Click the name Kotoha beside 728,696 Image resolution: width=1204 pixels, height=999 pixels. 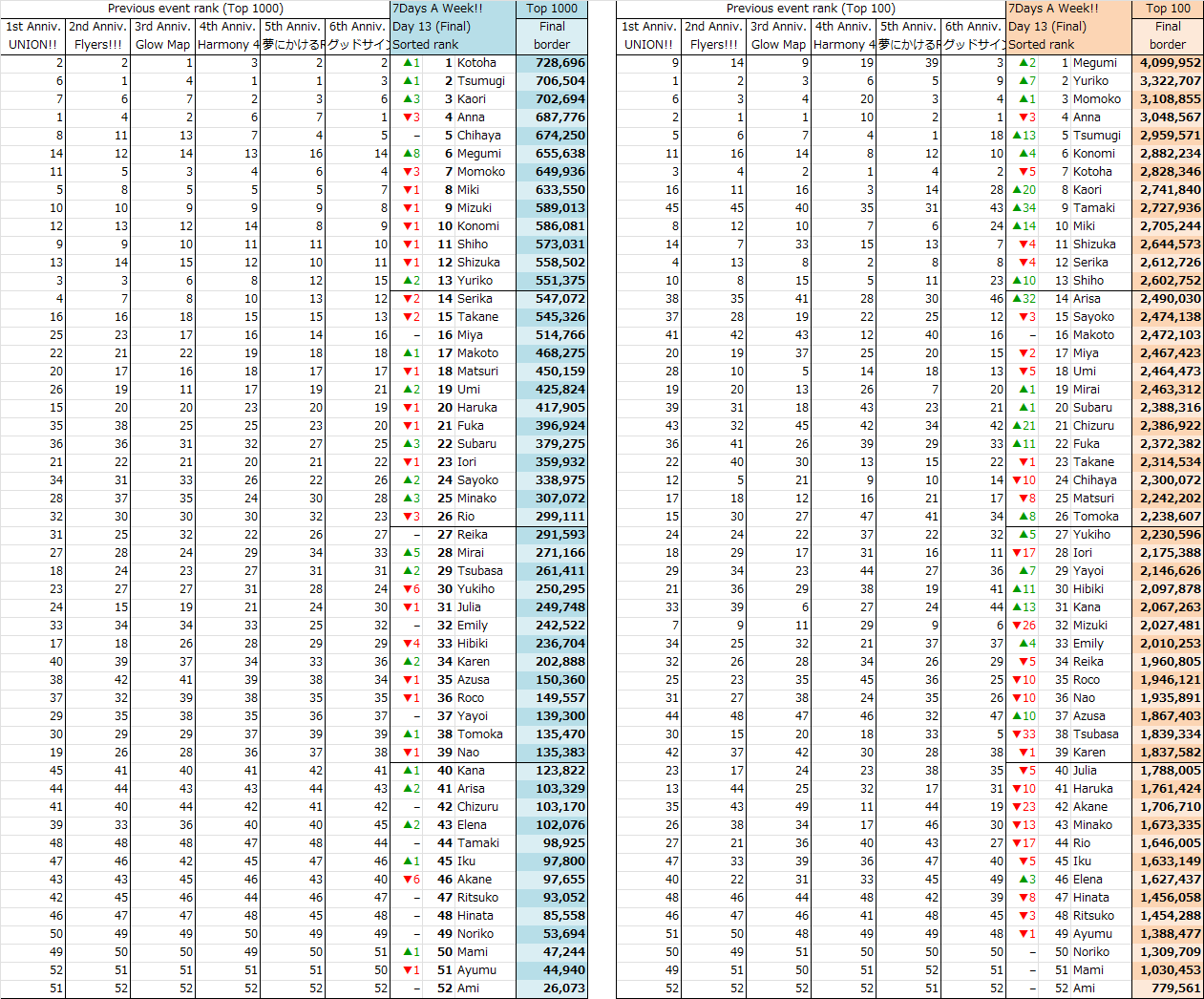[x=476, y=63]
